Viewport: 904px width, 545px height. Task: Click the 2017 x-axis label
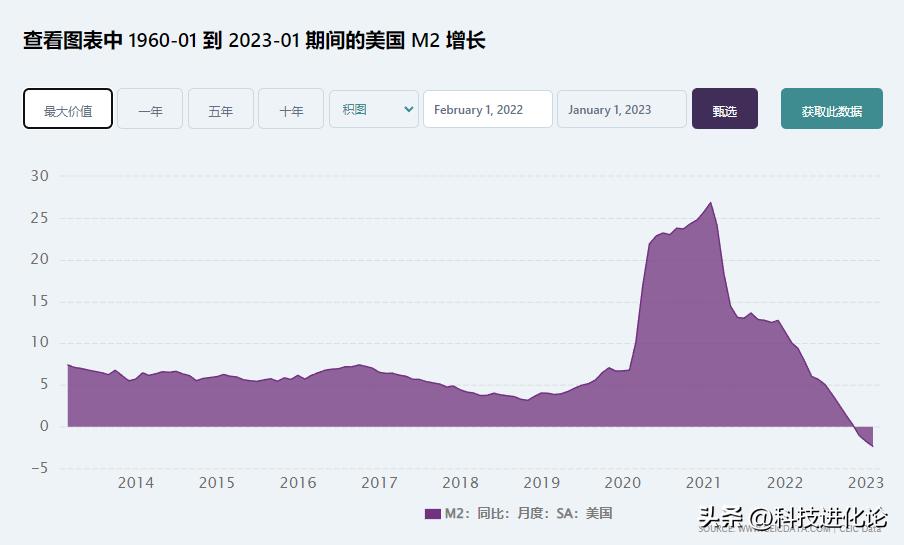coord(379,483)
